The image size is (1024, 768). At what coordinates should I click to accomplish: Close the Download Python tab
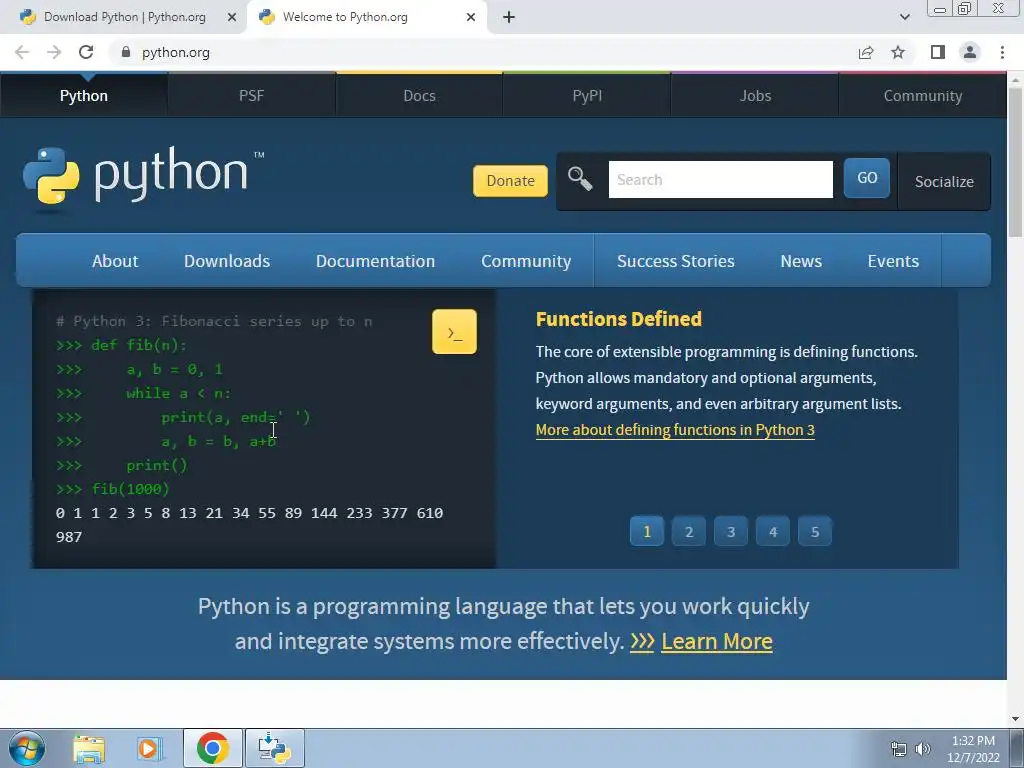pyautogui.click(x=231, y=17)
